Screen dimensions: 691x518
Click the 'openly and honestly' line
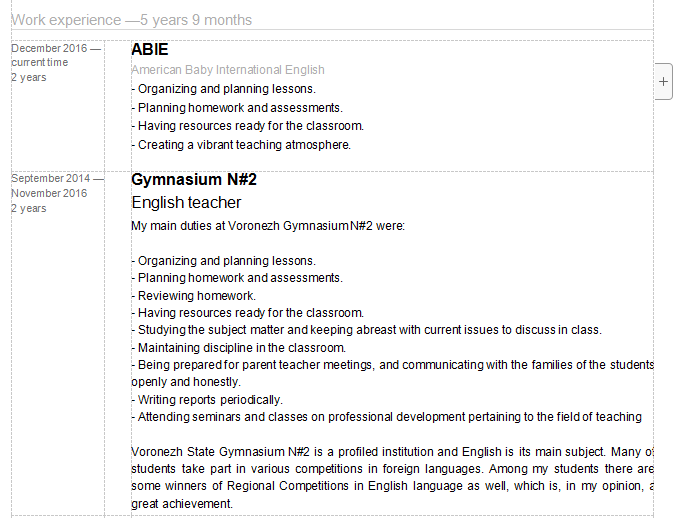click(x=186, y=382)
